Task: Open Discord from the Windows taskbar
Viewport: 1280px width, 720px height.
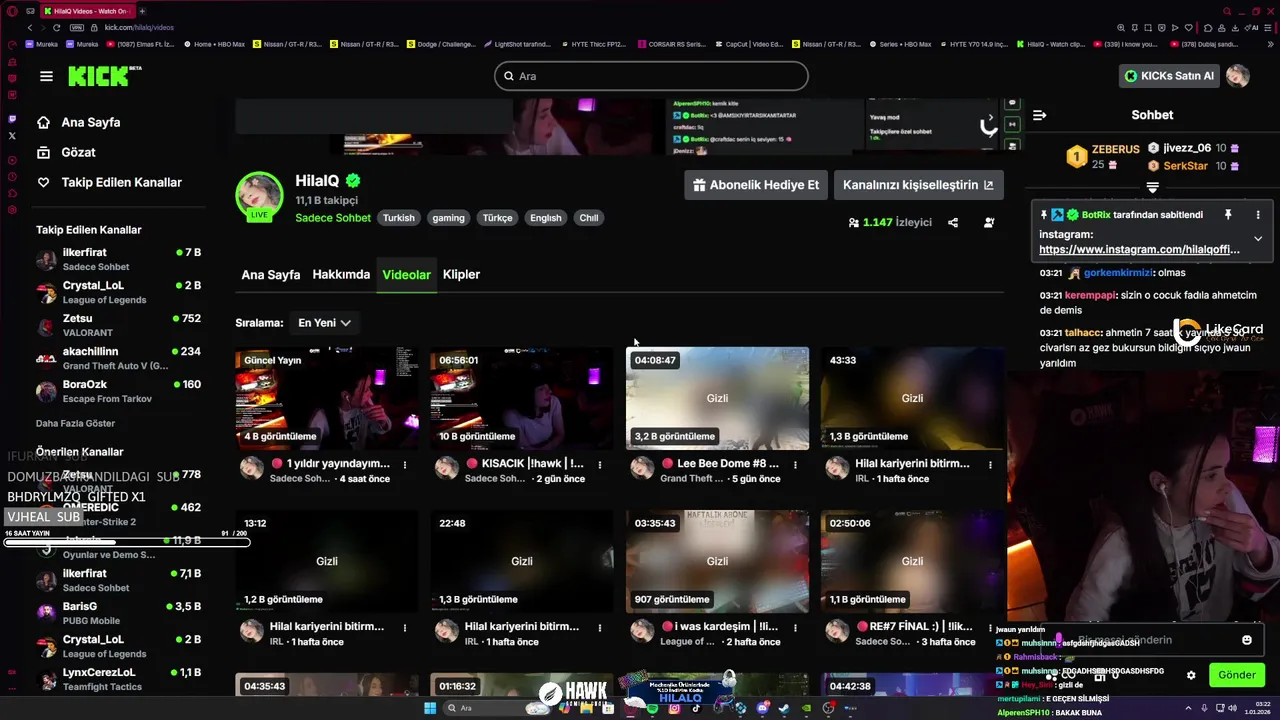Action: click(x=763, y=708)
